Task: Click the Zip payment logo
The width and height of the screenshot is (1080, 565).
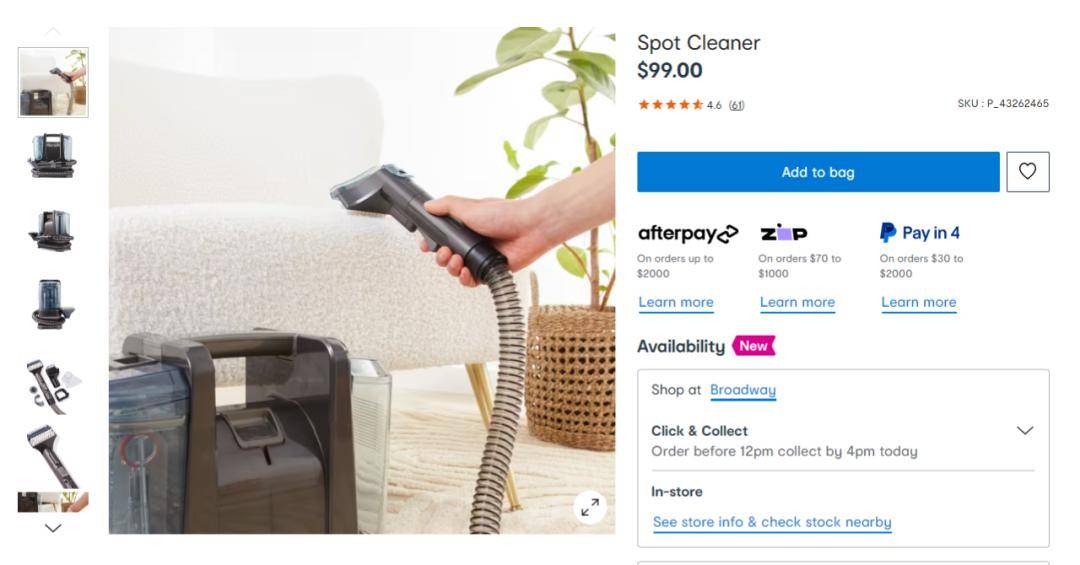Action: (x=783, y=233)
